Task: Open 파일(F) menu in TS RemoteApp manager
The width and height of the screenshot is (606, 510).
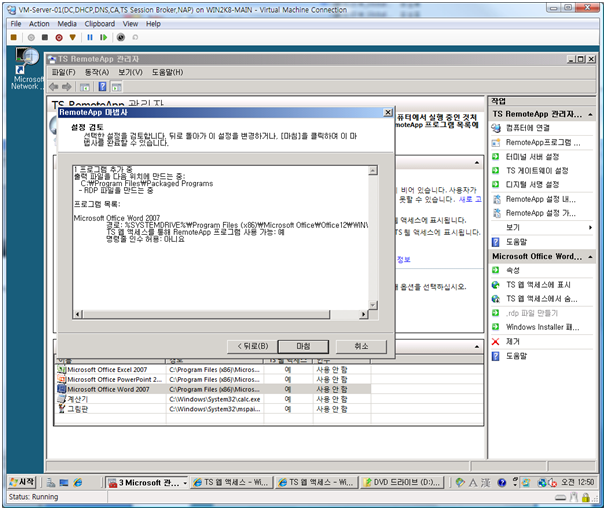Action: pyautogui.click(x=63, y=72)
